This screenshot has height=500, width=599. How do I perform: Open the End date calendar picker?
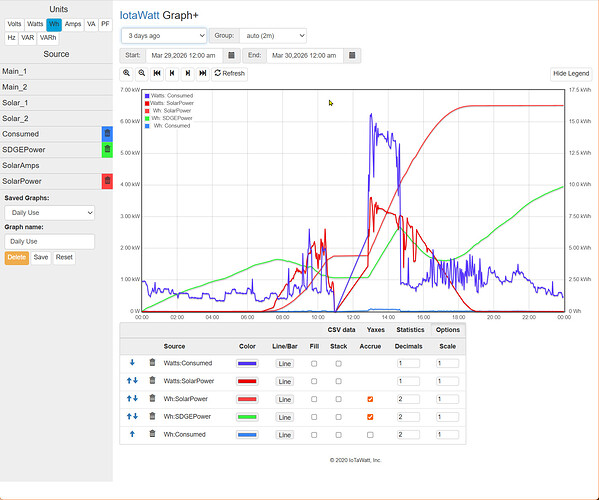click(352, 55)
